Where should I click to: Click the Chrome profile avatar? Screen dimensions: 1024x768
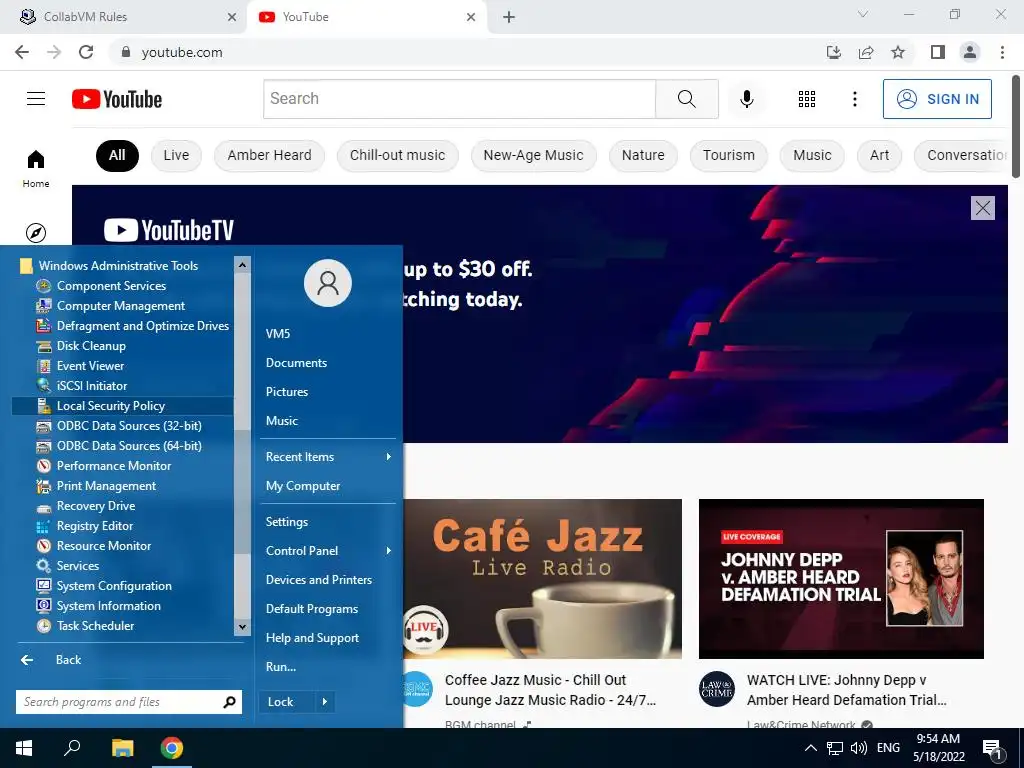970,52
